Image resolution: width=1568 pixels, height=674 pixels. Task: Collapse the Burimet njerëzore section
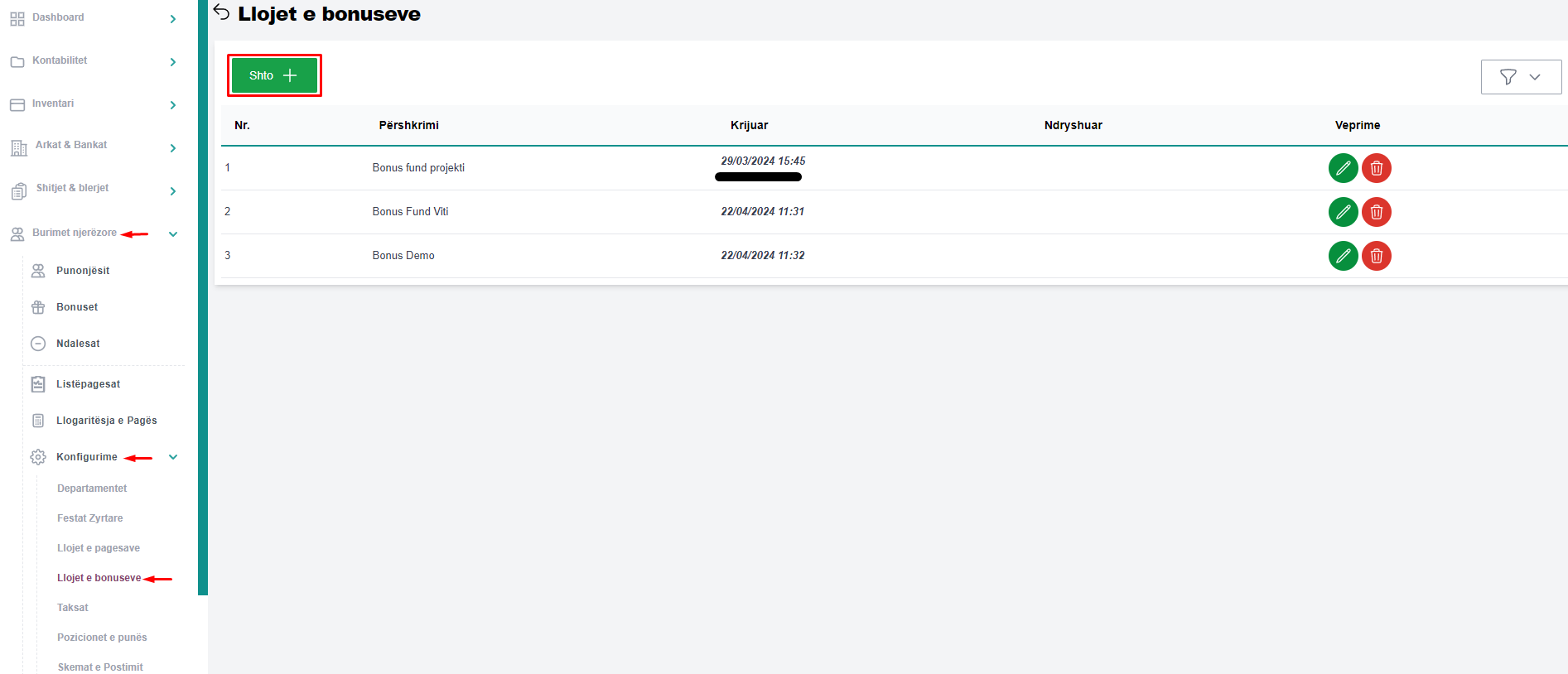point(173,234)
